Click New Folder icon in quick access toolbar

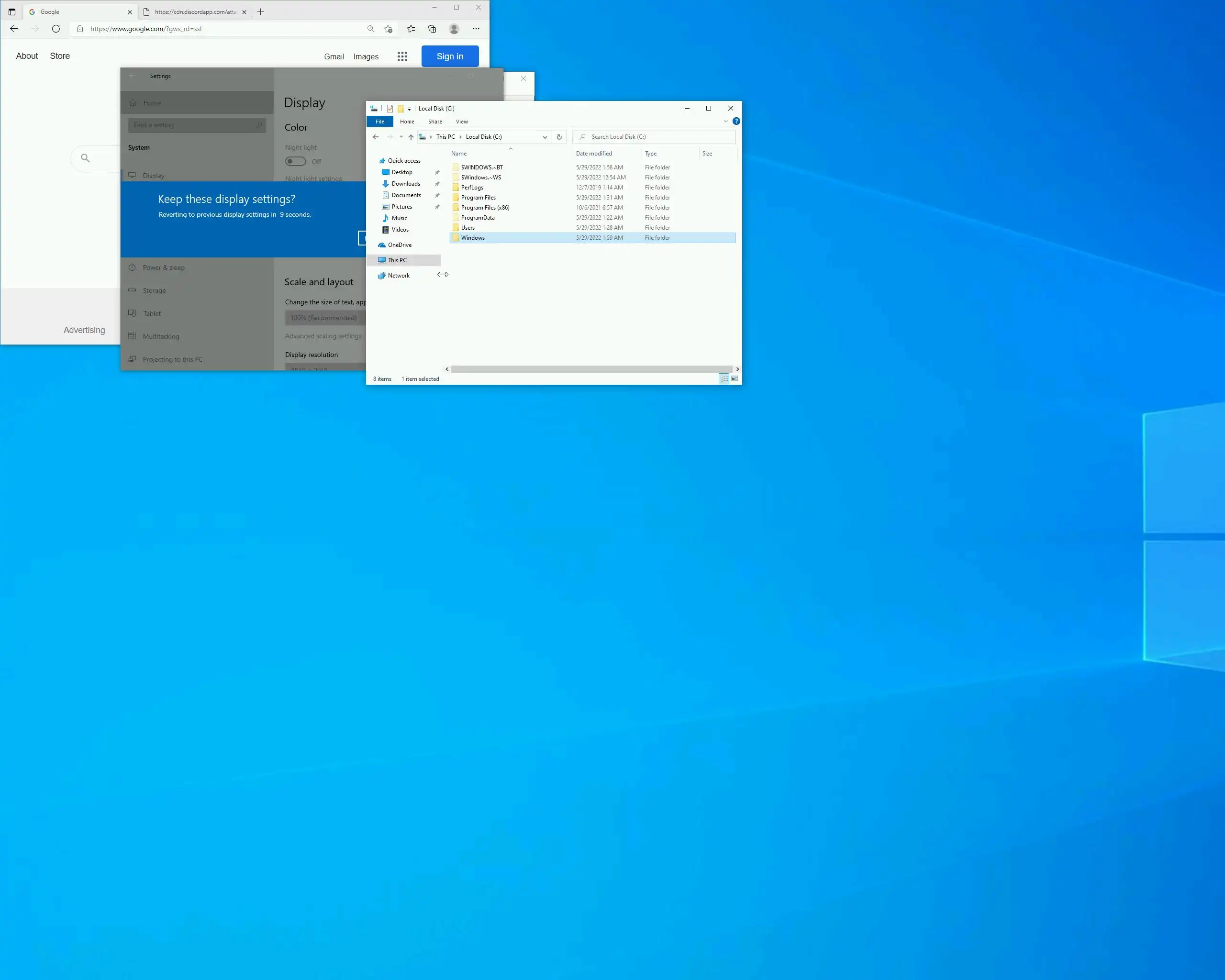tap(401, 109)
